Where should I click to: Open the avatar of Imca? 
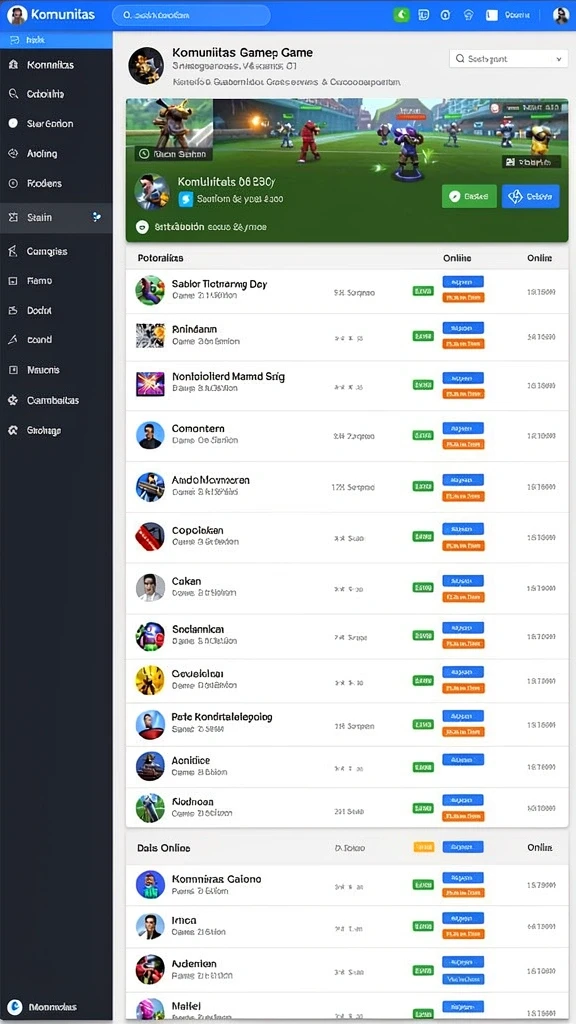150,927
